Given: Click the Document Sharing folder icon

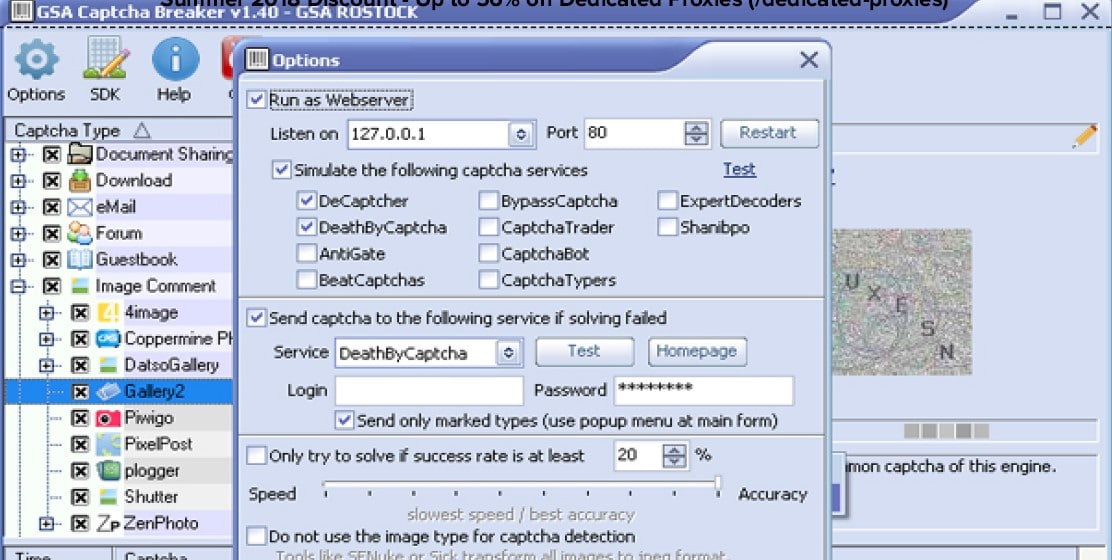Looking at the screenshot, I should tap(80, 155).
